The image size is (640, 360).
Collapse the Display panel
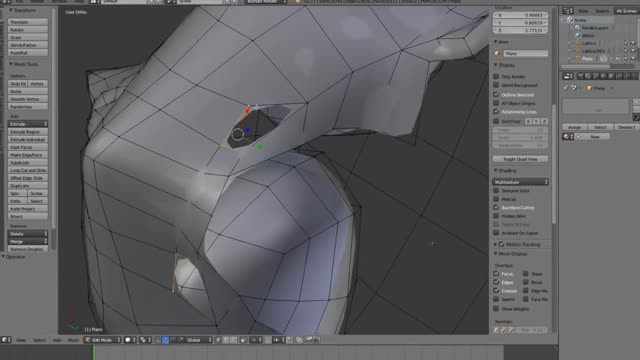[496, 65]
